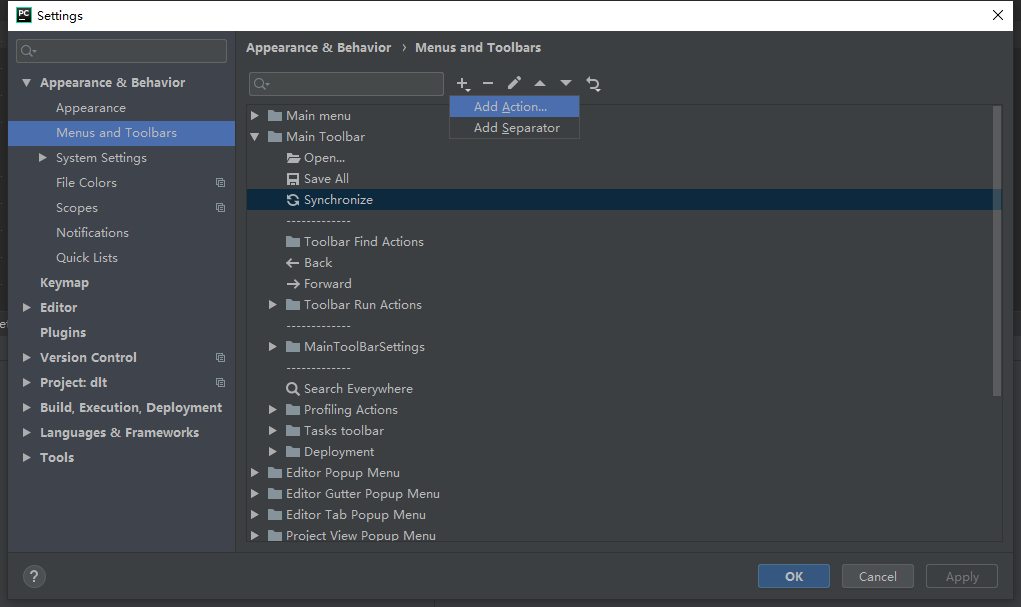Click the copy icon beside Version Control
Screen dimensions: 1021x607
point(221,358)
